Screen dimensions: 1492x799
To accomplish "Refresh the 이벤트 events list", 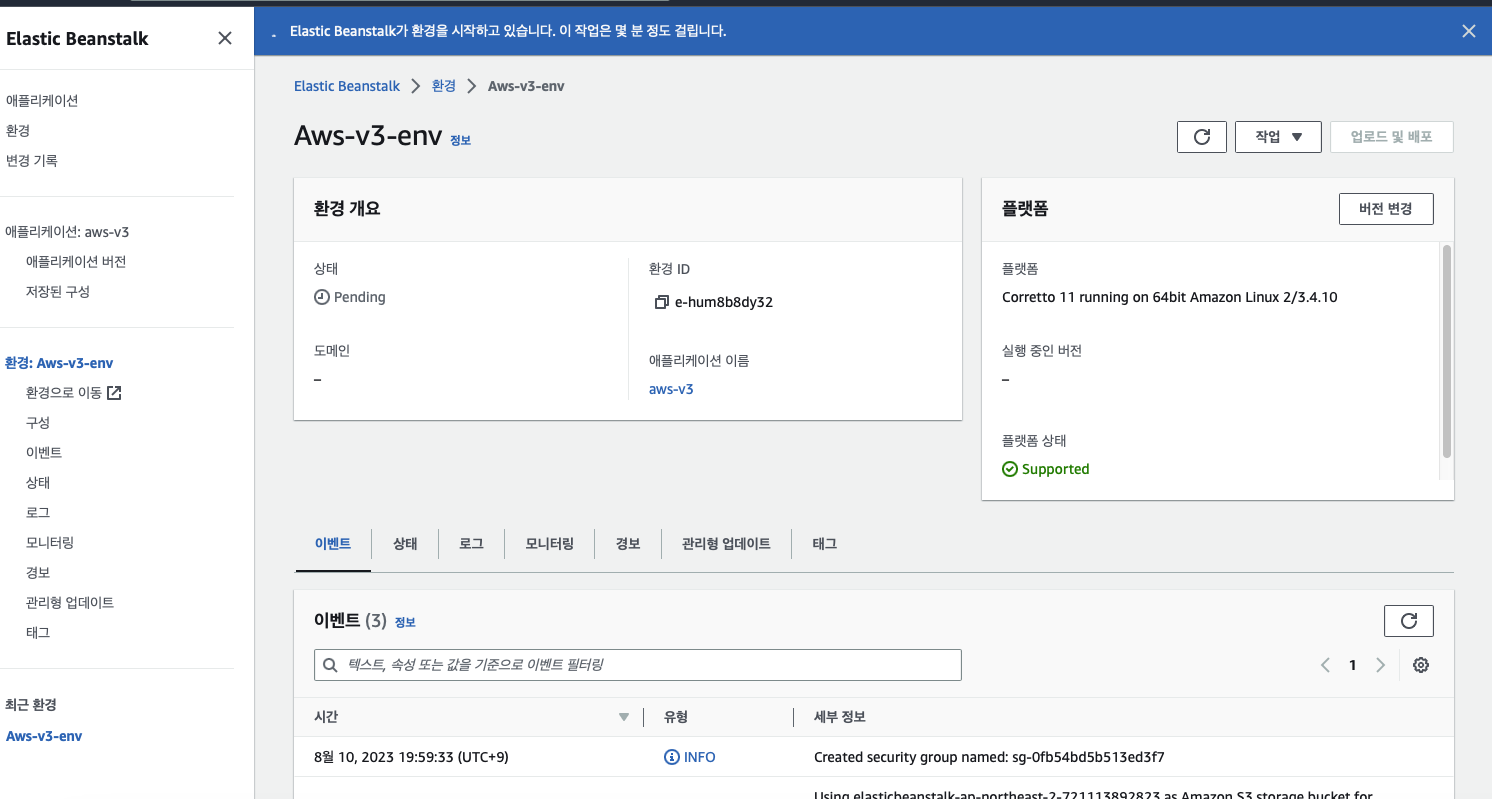I will (1409, 621).
